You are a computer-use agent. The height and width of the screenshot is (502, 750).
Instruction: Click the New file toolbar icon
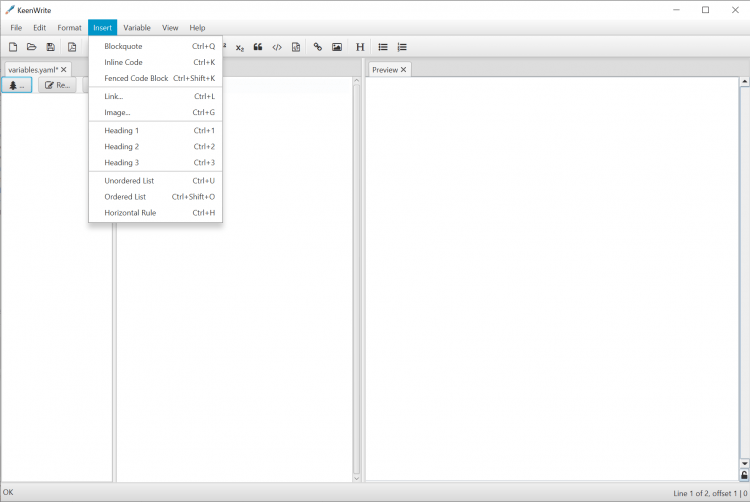[13, 47]
